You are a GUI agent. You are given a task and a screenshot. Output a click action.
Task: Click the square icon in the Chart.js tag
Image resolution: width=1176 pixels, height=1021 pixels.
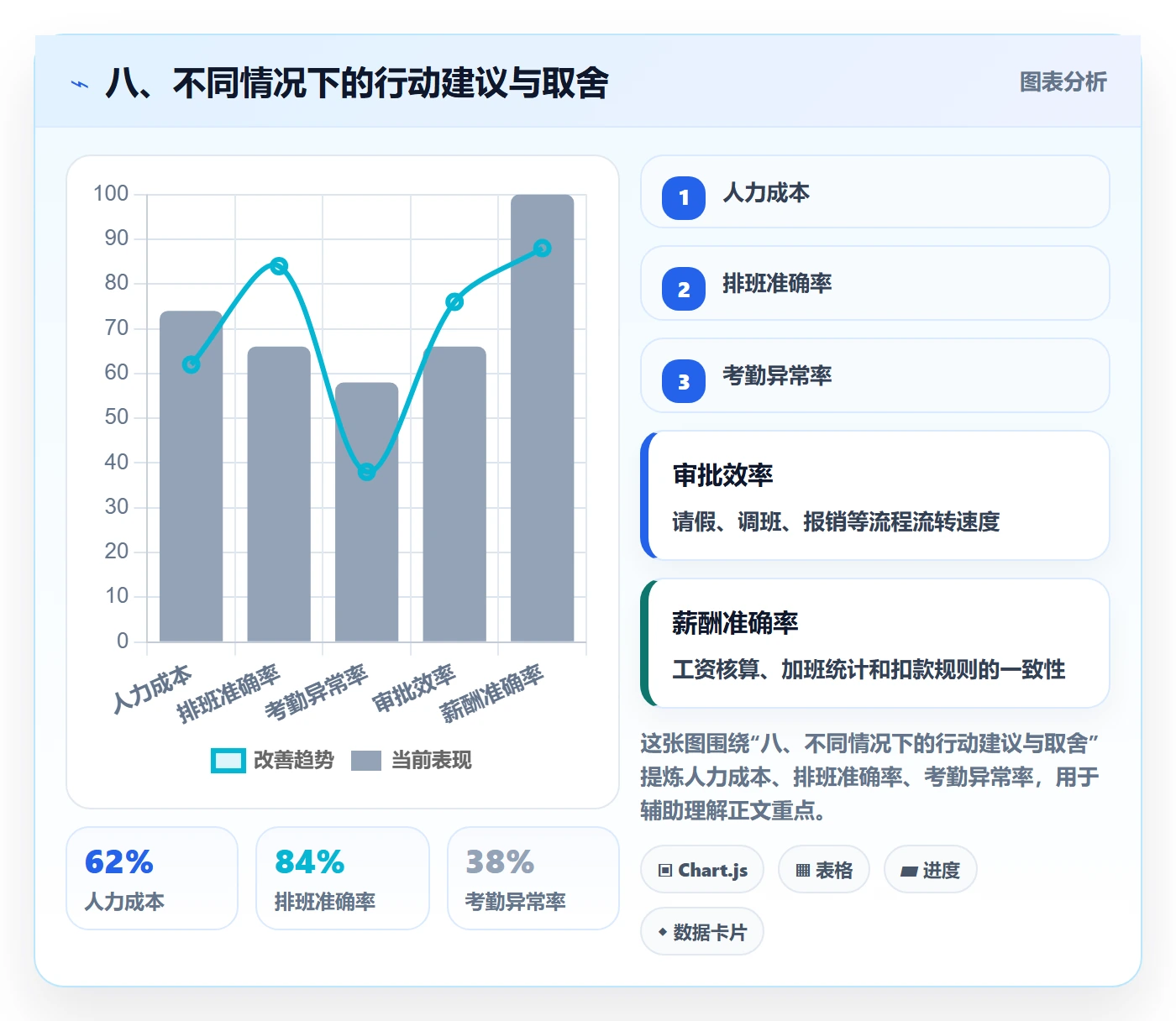[665, 870]
